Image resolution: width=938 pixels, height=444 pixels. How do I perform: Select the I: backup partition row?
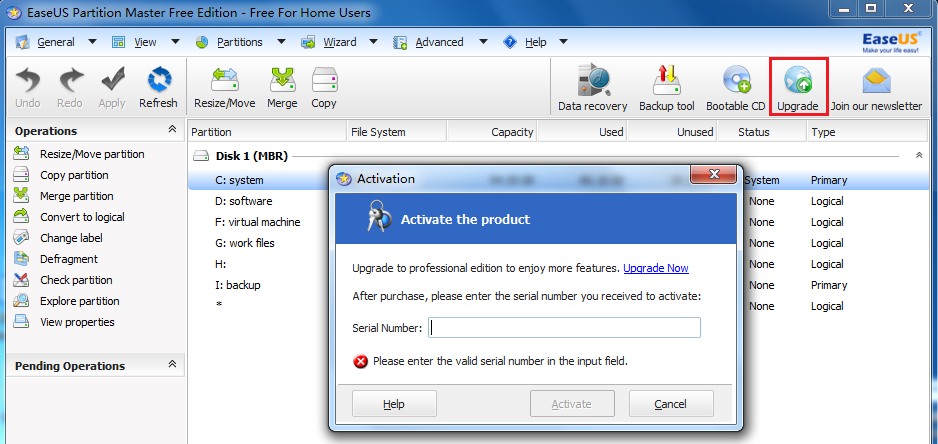(238, 285)
